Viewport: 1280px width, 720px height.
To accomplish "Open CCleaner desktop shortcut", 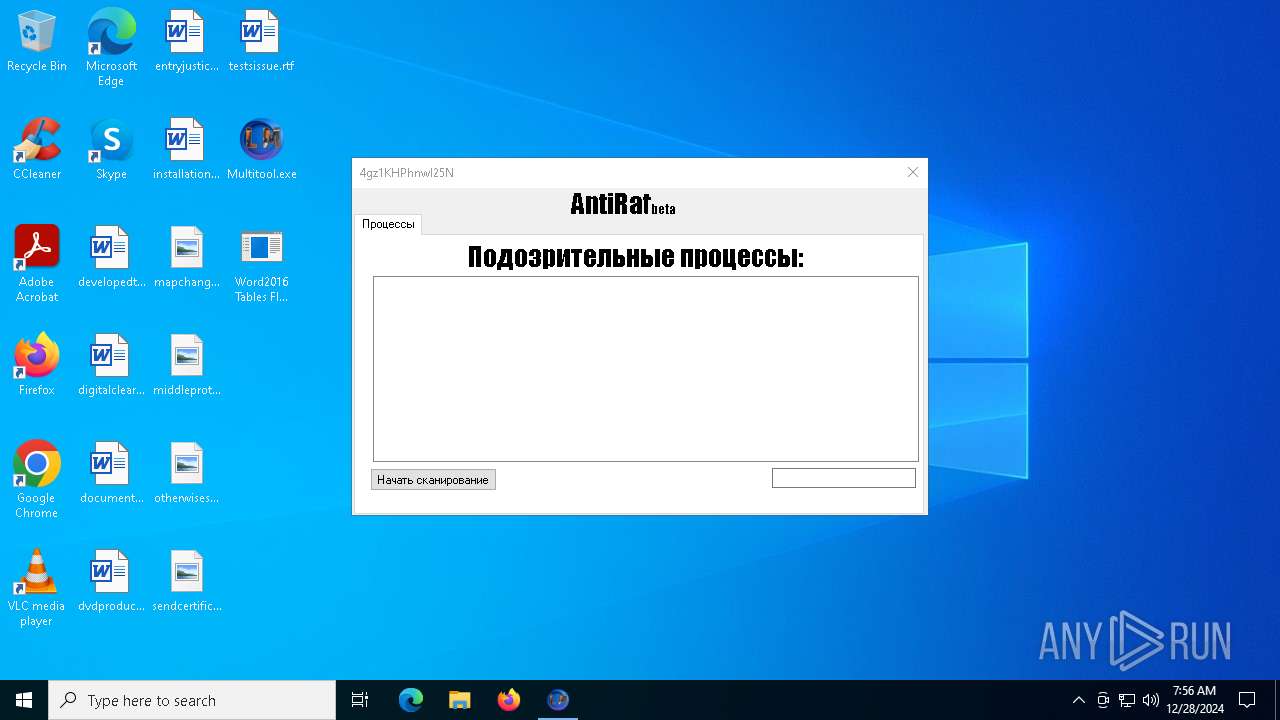I will pos(37,149).
